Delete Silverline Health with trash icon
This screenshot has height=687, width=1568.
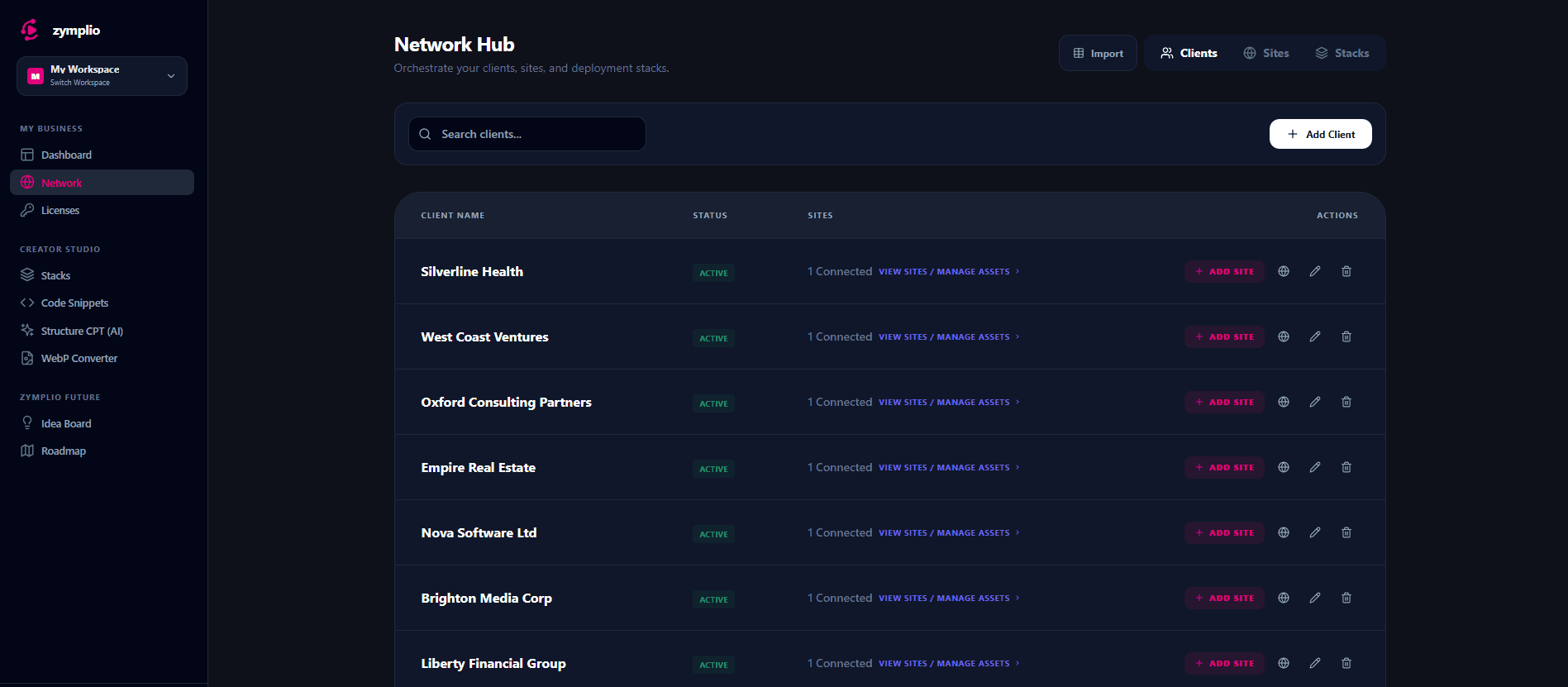1346,271
